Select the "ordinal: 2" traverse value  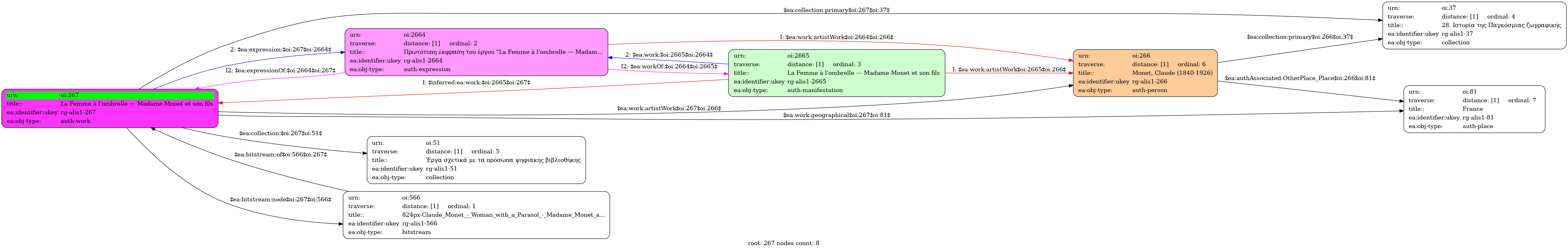(x=463, y=44)
